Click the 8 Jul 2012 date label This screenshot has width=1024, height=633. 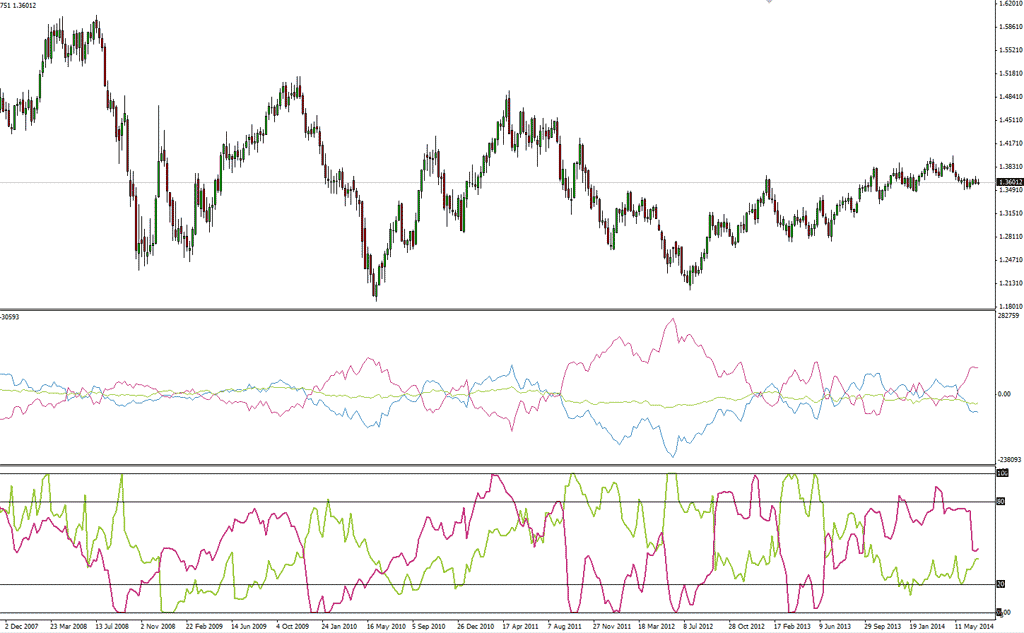click(699, 626)
